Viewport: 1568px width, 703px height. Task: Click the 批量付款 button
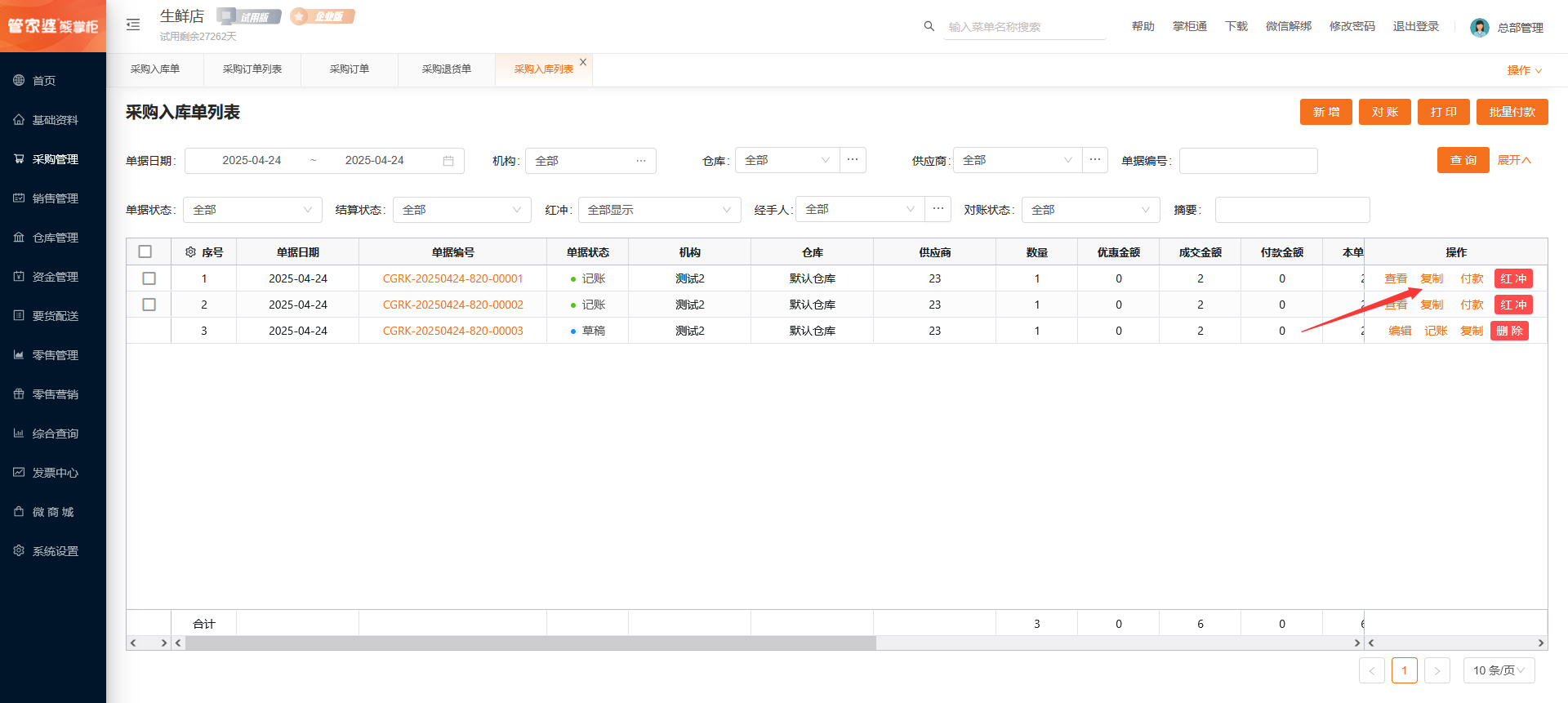[x=1512, y=112]
